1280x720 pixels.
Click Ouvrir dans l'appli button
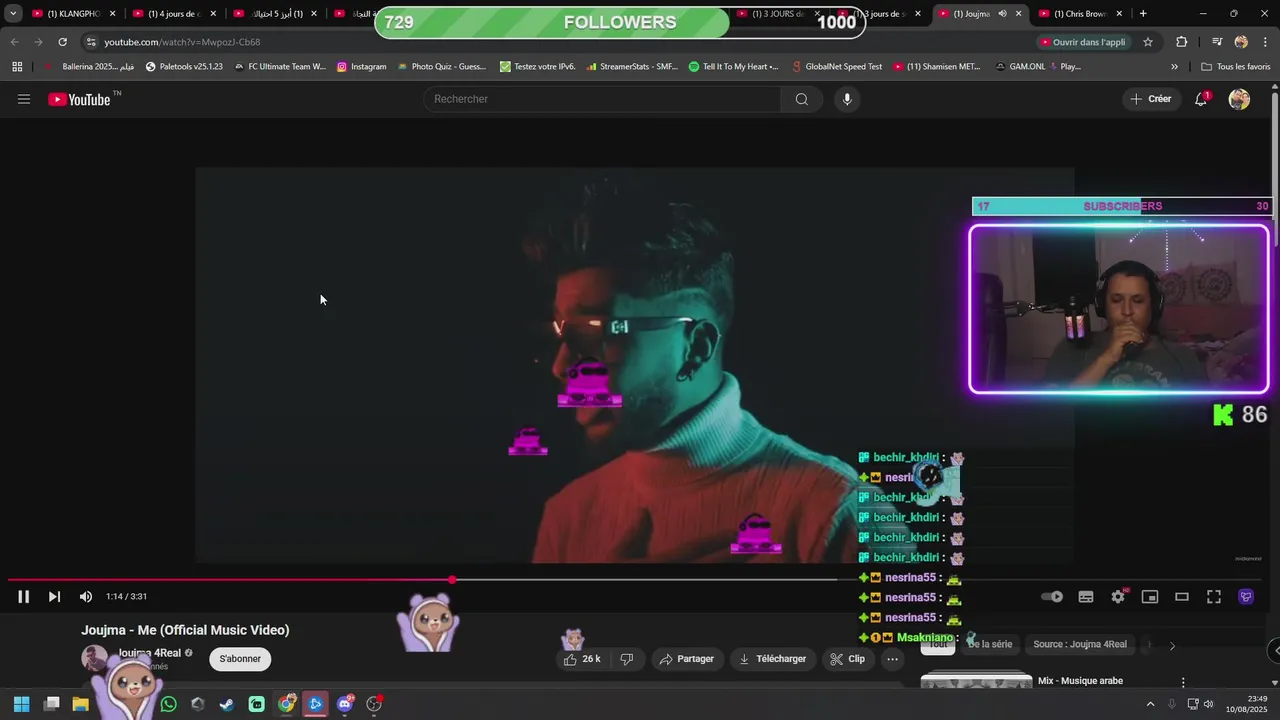1082,42
